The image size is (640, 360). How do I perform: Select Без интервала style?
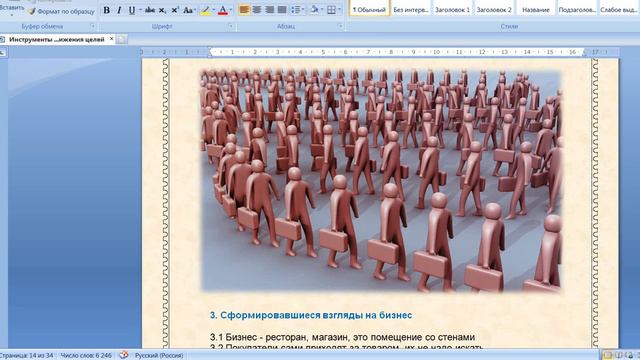coord(411,9)
